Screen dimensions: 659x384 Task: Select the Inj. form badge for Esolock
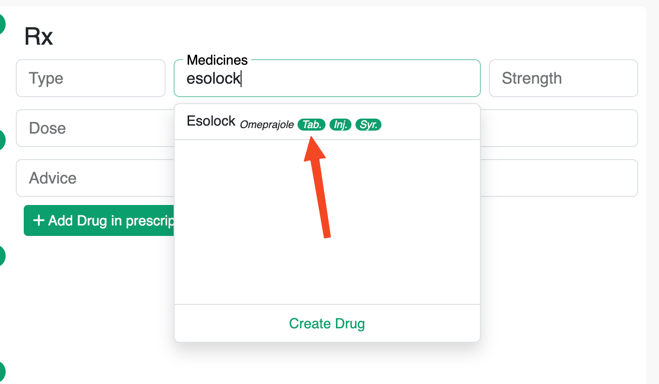point(340,125)
